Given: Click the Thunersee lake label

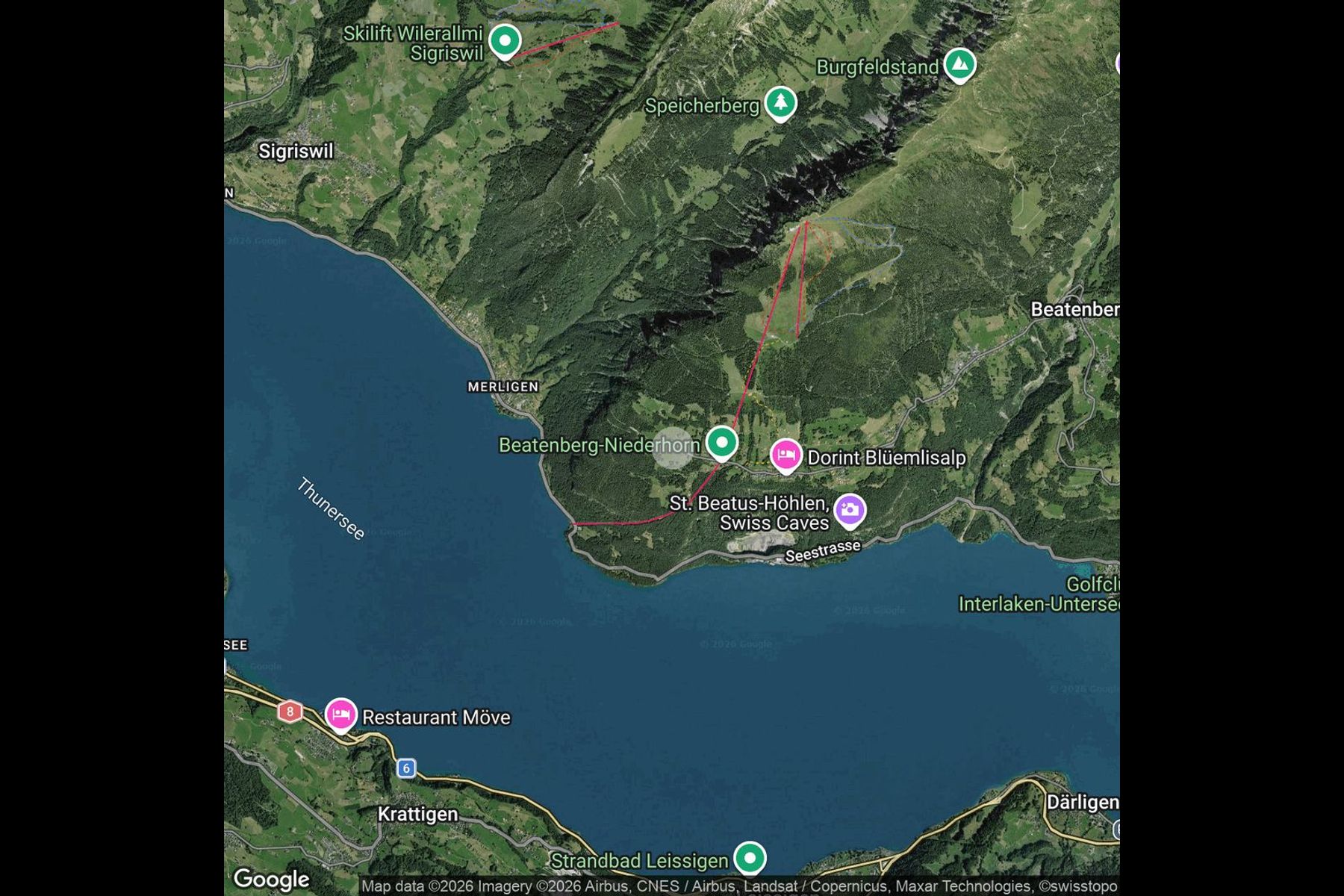Looking at the screenshot, I should [x=331, y=508].
